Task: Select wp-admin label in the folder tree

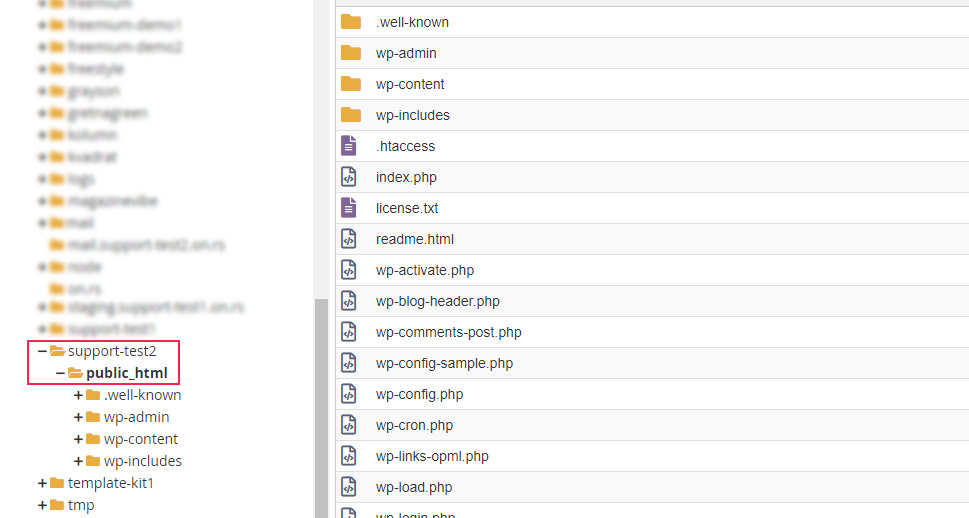Action: tap(137, 417)
